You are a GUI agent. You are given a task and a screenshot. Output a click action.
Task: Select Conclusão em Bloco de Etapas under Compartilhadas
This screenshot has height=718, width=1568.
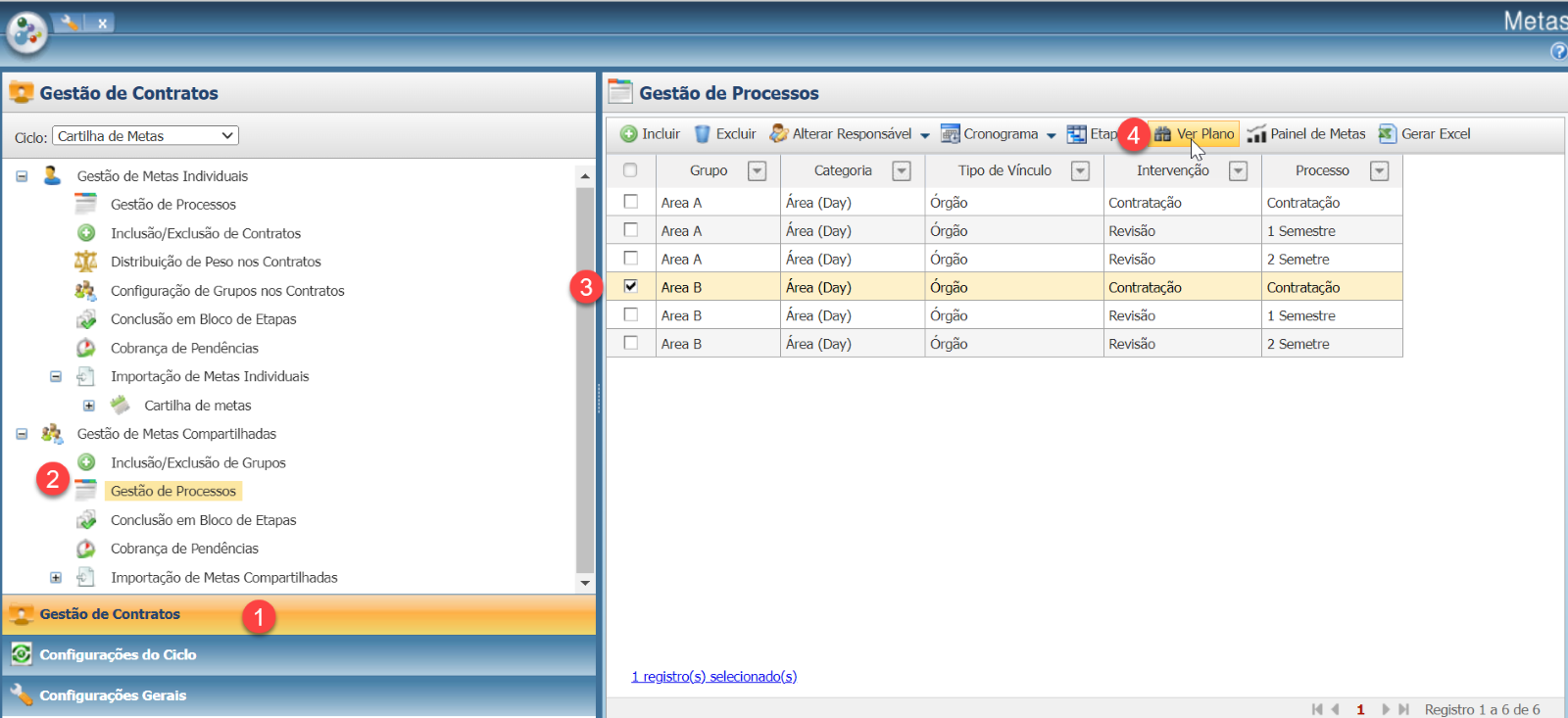tap(203, 520)
